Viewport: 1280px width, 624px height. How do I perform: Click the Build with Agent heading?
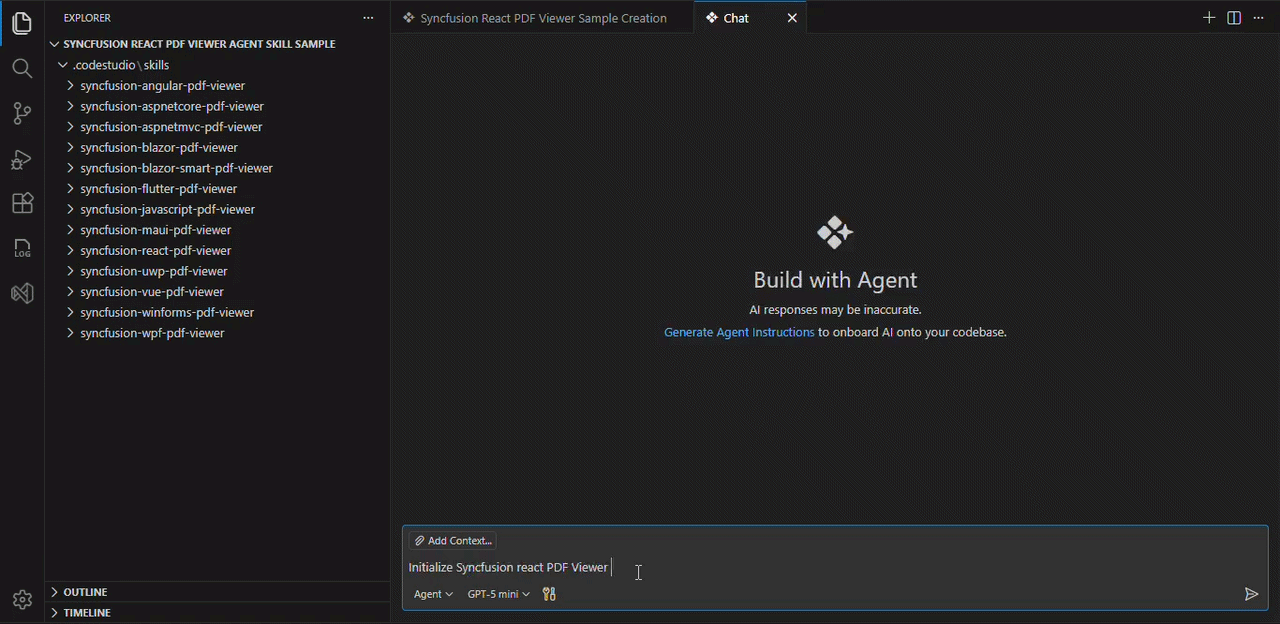(835, 280)
